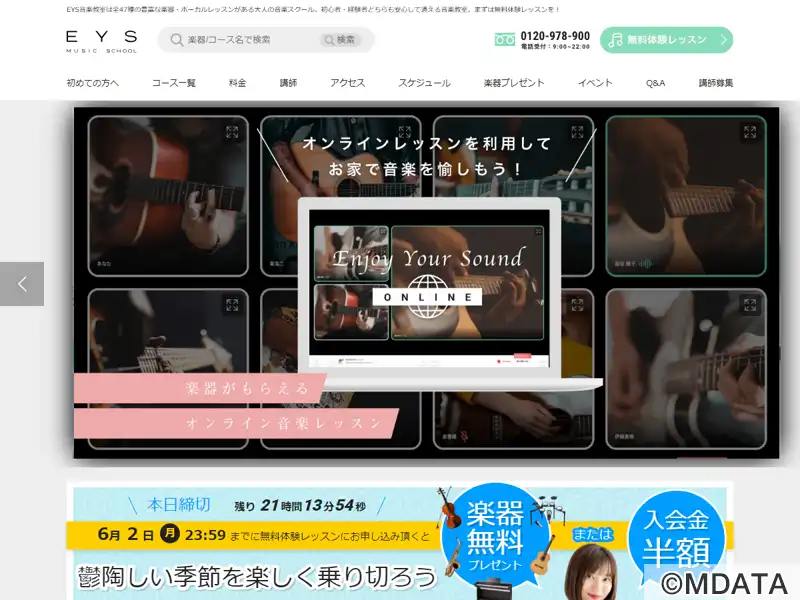Click expand icon on top-right guitar tile
The height and width of the screenshot is (600, 800).
pos(749,132)
